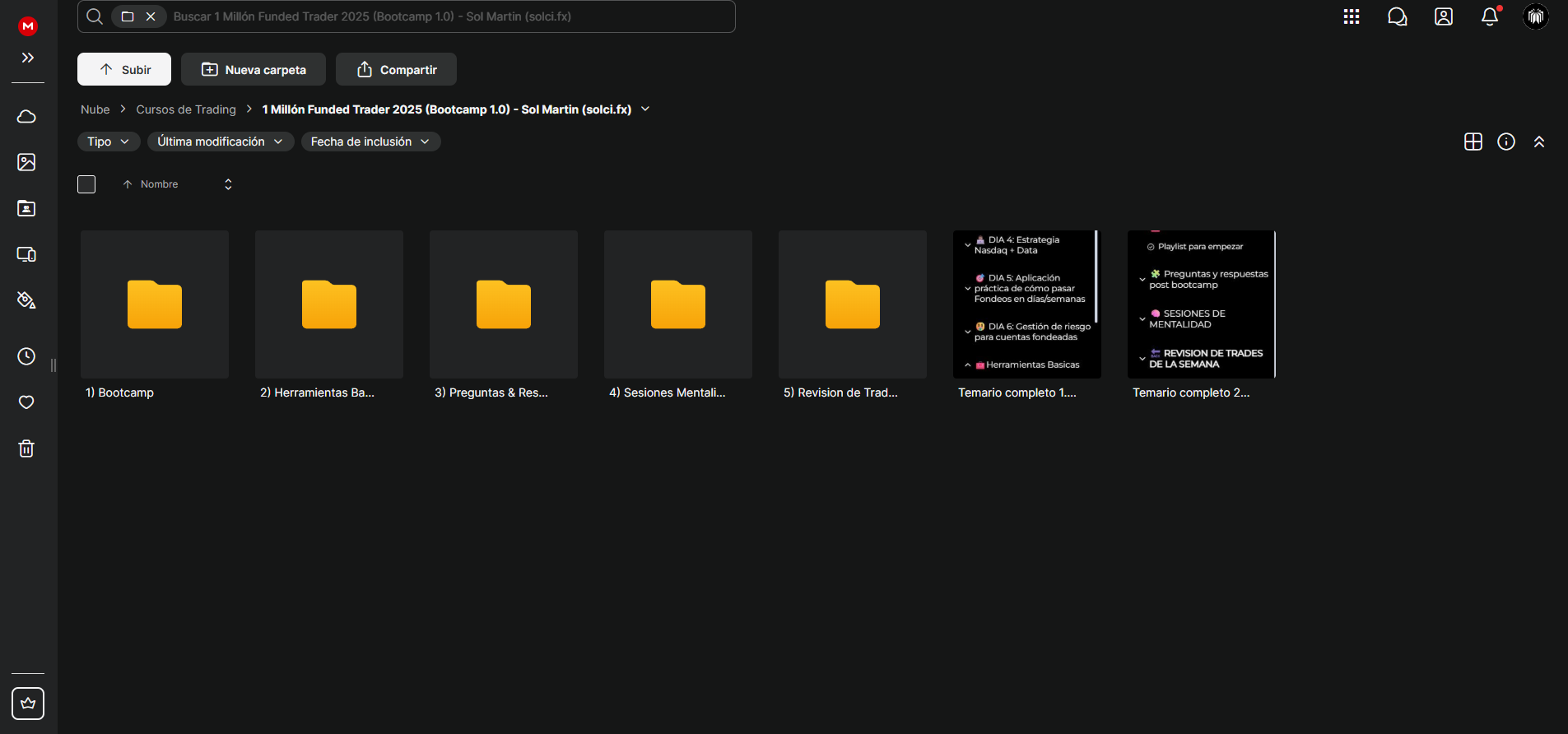The image size is (1568, 734).
Task: Open the Fecha de inclusión dropdown
Action: click(x=370, y=142)
